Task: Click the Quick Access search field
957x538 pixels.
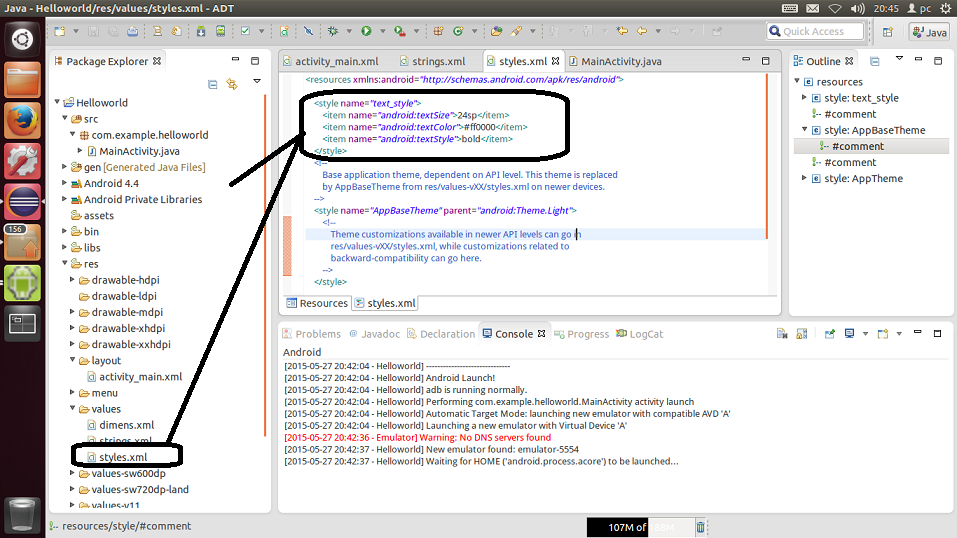Action: click(x=815, y=31)
